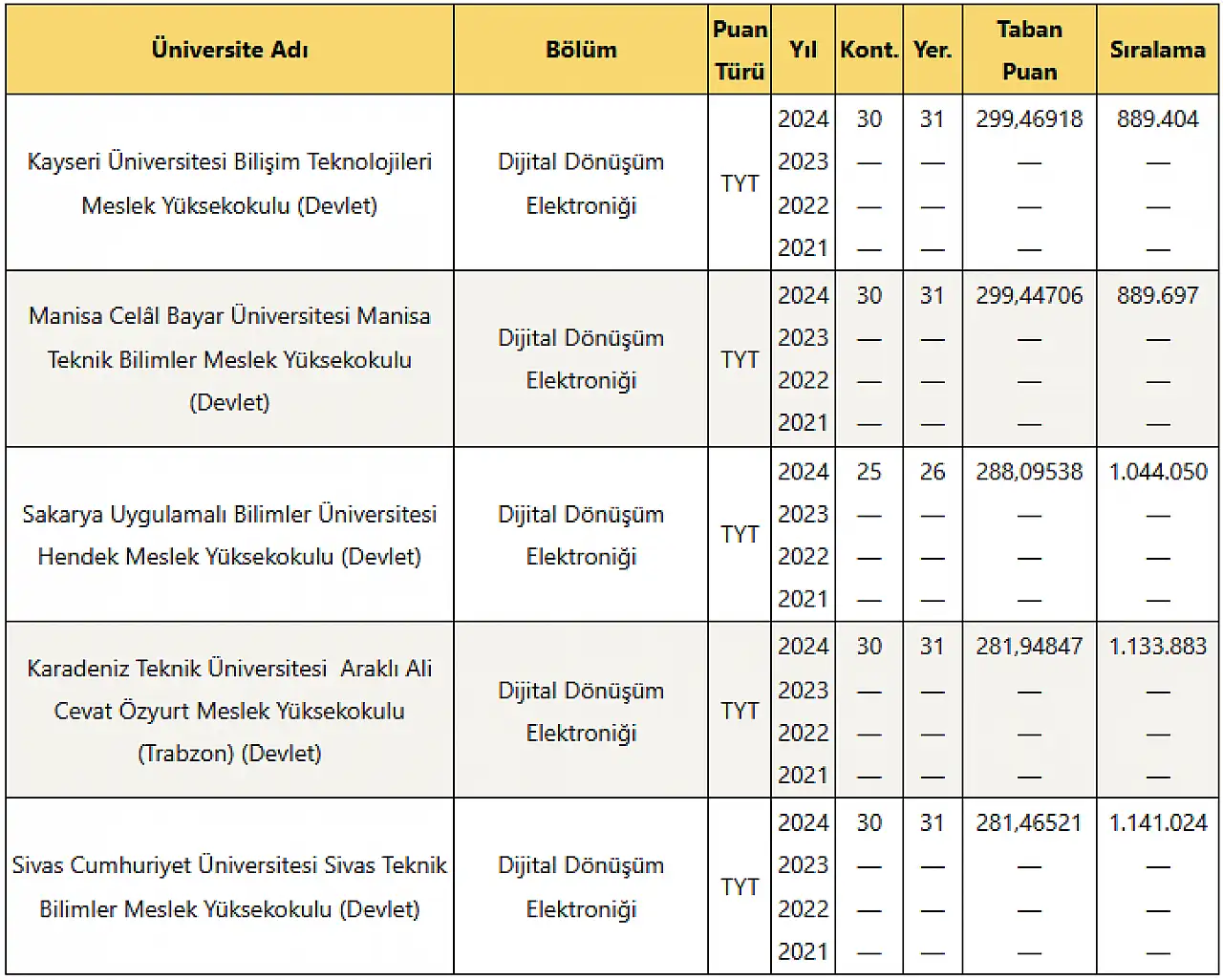Screen dimensions: 1223x980
Task: Click year 2024 in Sivas row
Action: click(x=803, y=823)
